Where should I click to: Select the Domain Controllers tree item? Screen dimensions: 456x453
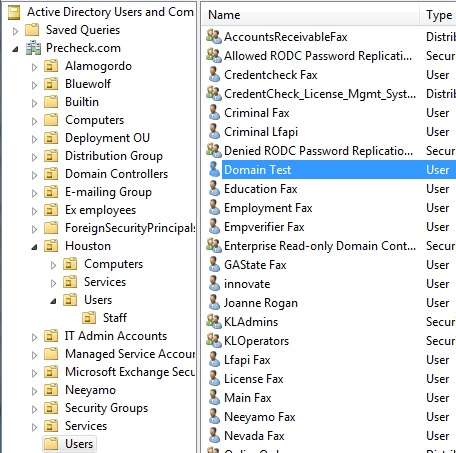pos(116,174)
